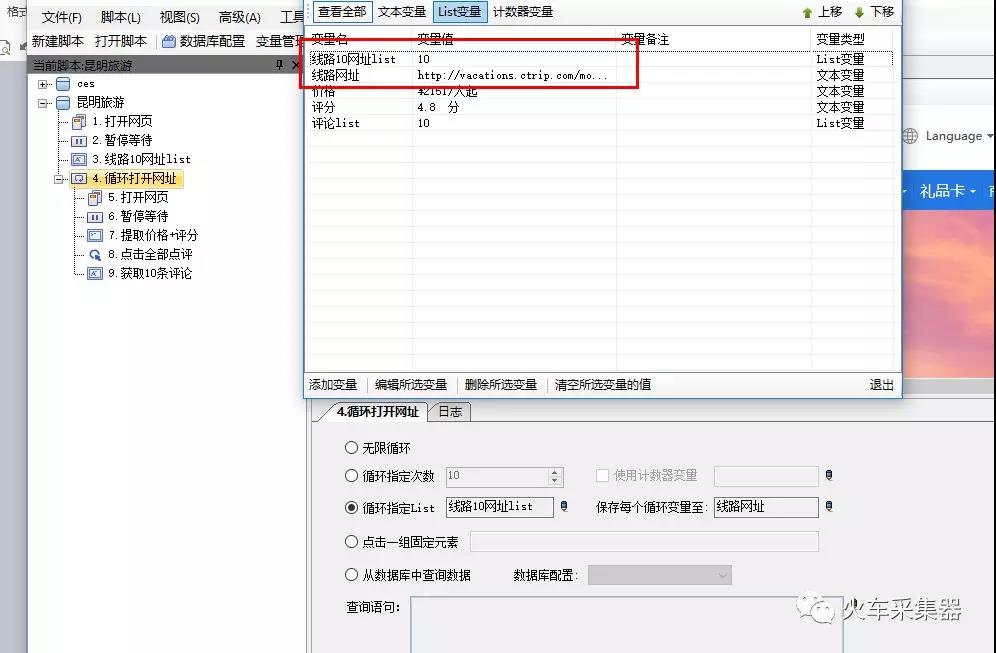Click the 退出 button in variable dialog
The width and height of the screenshot is (996, 653).
[x=881, y=384]
